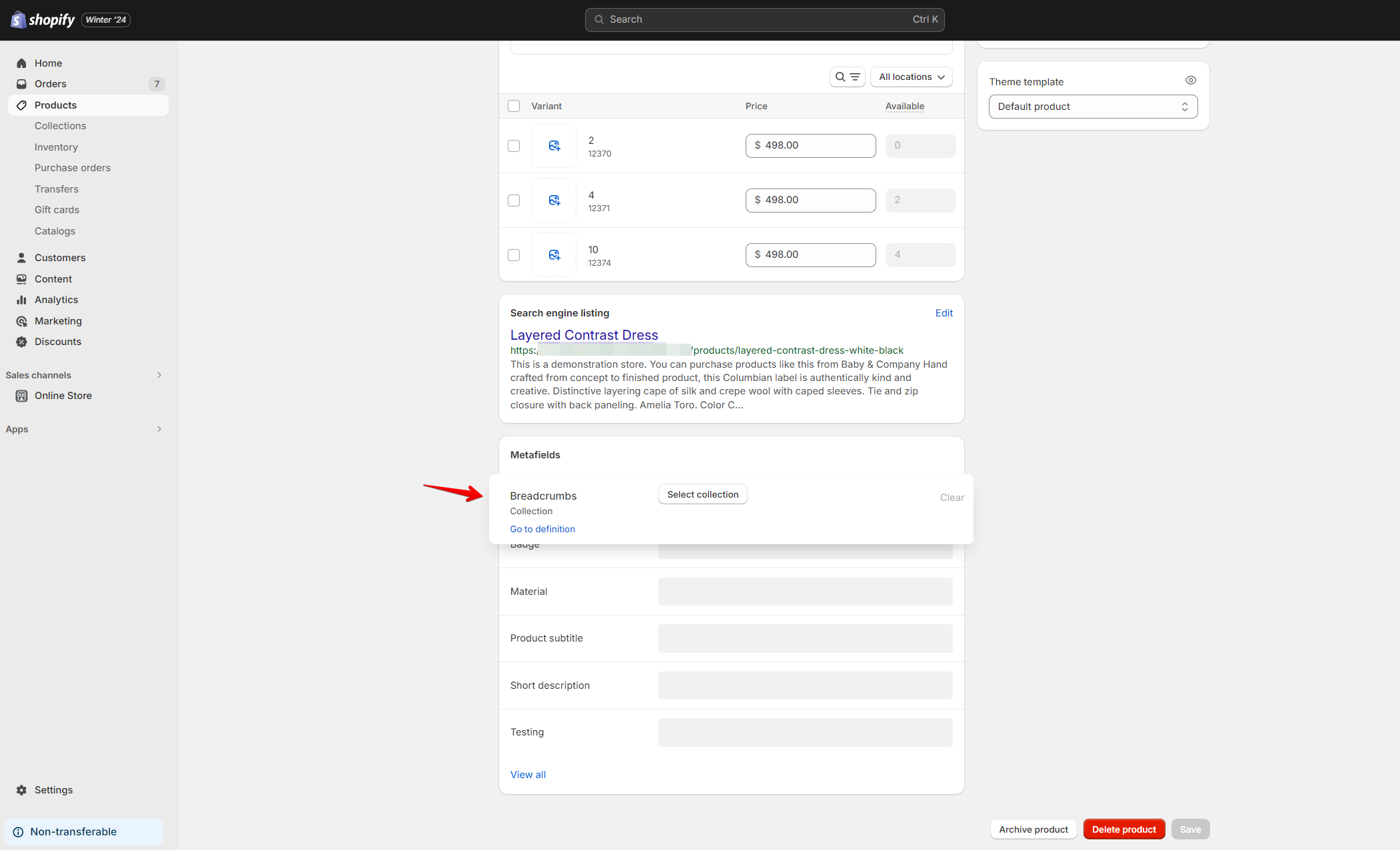Click the Available column header
The image size is (1400, 850).
click(x=904, y=107)
